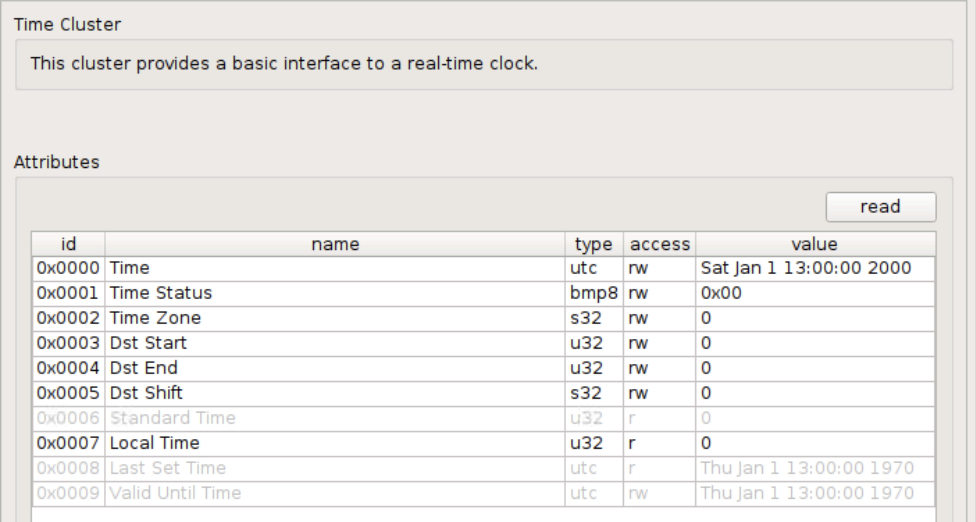Click the u32 type of Dst Start

point(594,343)
